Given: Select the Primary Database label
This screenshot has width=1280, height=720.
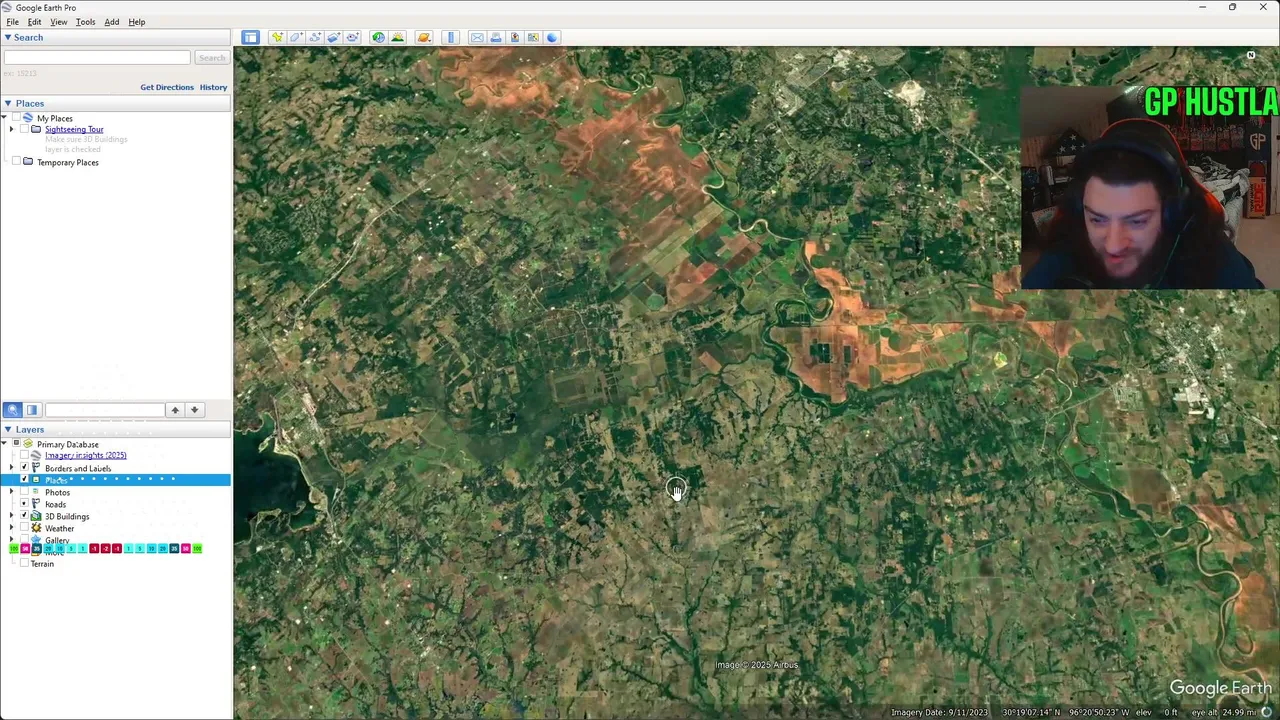Looking at the screenshot, I should click(x=68, y=444).
